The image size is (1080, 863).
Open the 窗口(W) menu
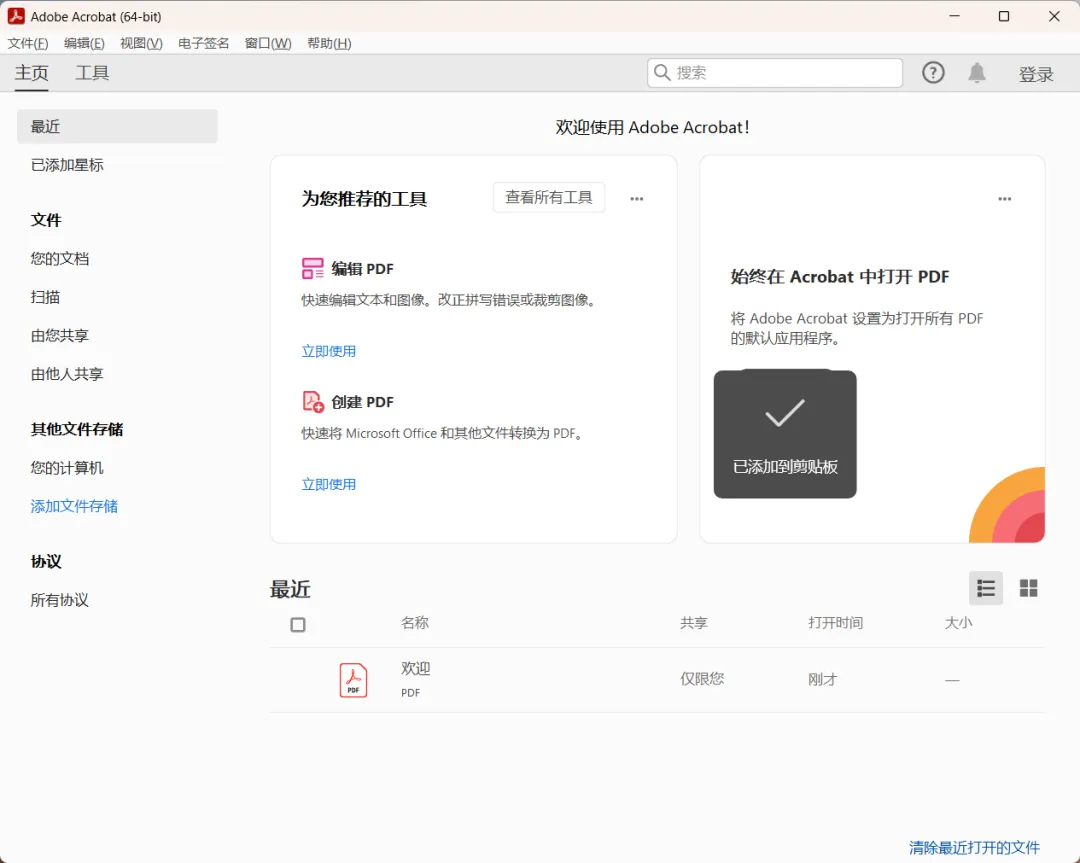pyautogui.click(x=268, y=43)
